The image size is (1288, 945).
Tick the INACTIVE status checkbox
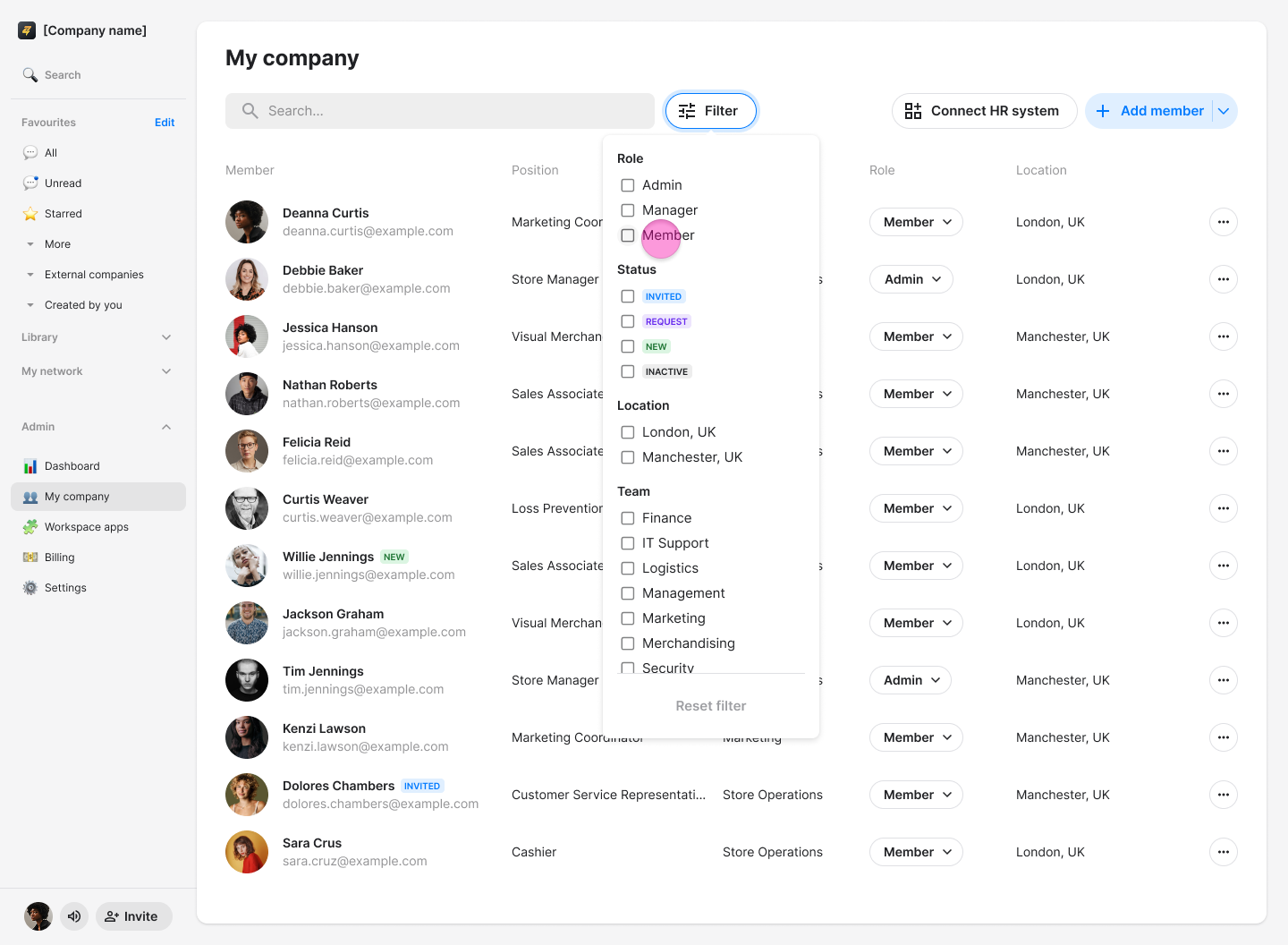(628, 371)
